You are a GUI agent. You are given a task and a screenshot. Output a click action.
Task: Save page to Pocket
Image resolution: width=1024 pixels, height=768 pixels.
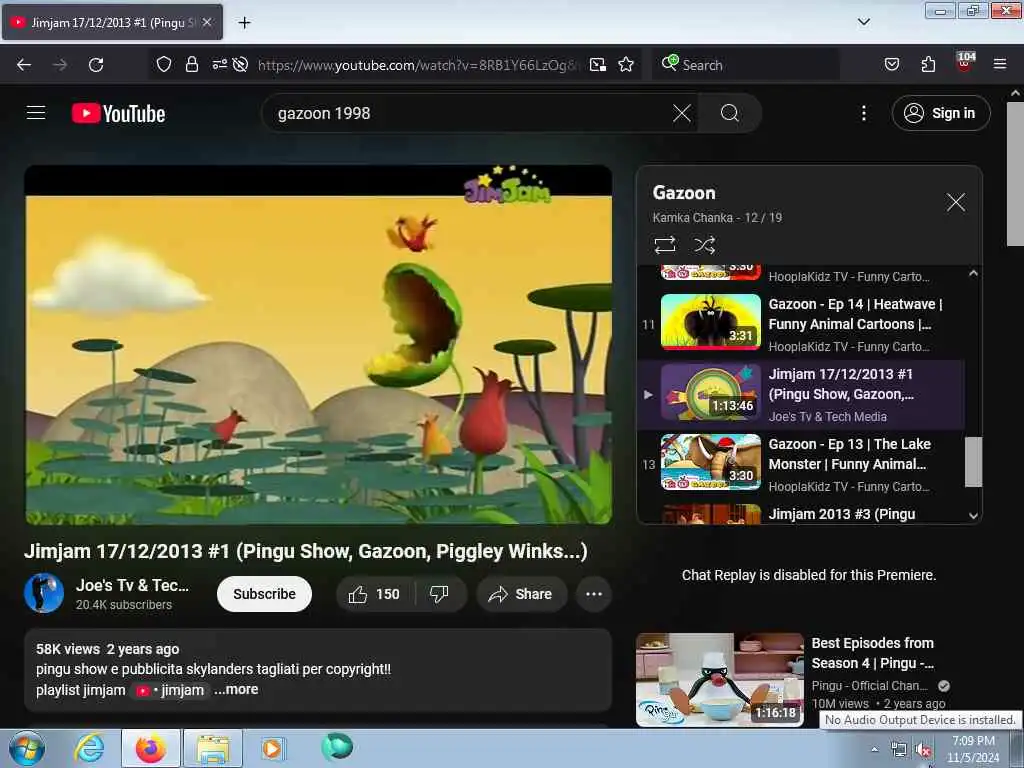[892, 64]
